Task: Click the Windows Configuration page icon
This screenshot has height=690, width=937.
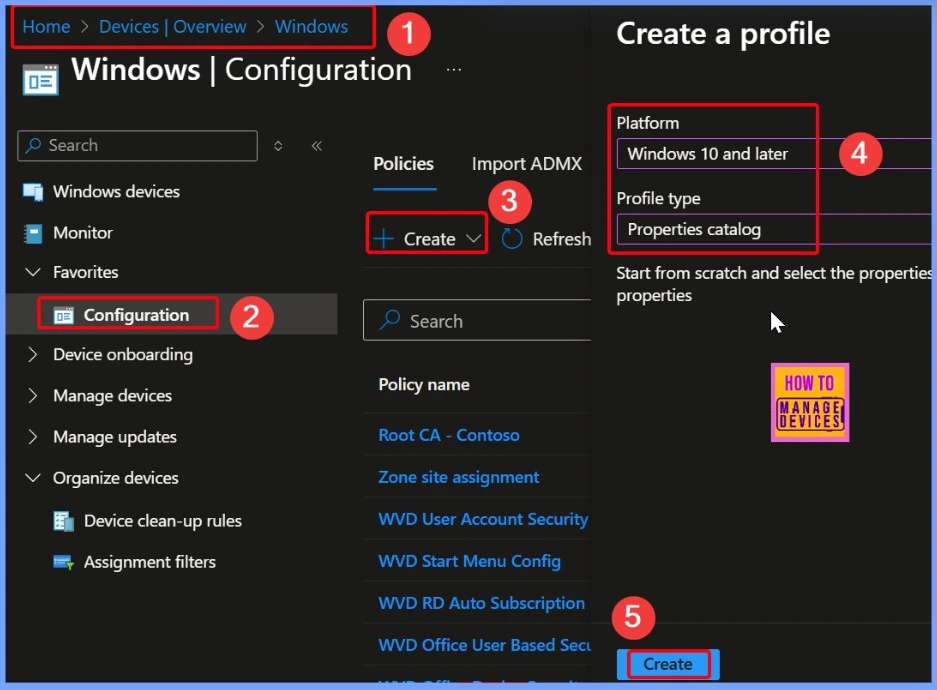Action: pos(40,80)
